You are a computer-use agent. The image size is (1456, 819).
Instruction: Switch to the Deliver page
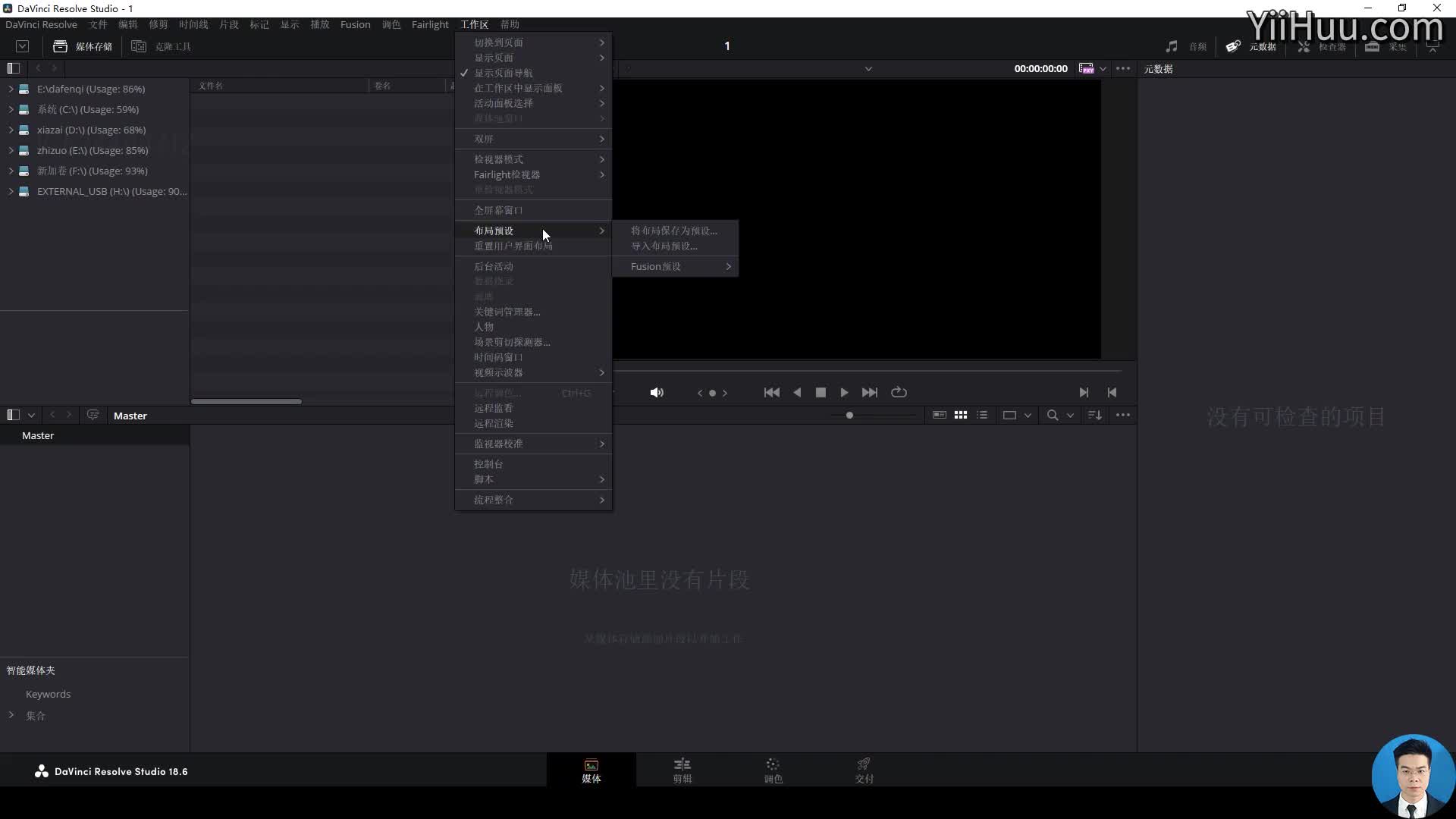point(864,770)
